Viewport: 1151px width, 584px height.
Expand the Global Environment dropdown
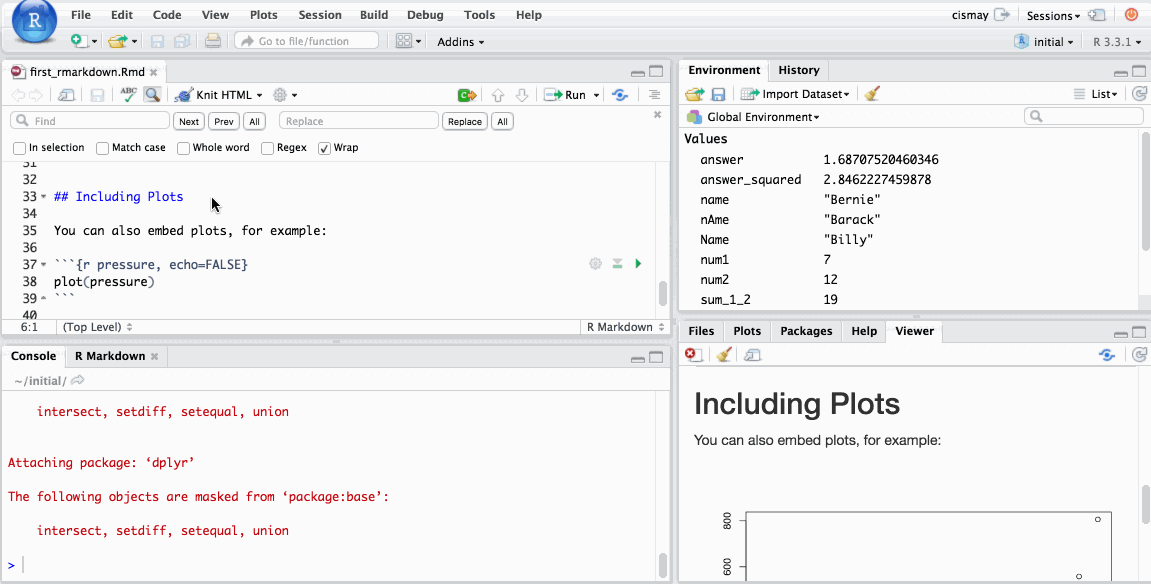762,117
